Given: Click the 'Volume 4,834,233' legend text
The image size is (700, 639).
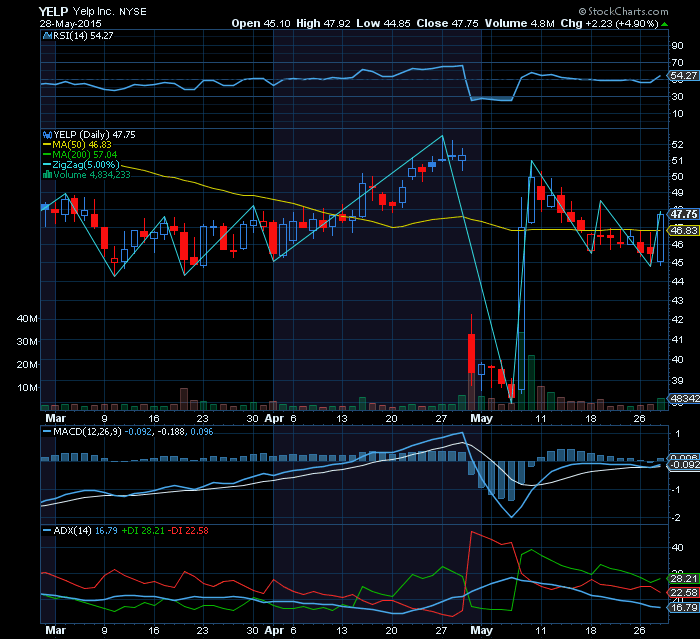Looking at the screenshot, I should (x=92, y=175).
